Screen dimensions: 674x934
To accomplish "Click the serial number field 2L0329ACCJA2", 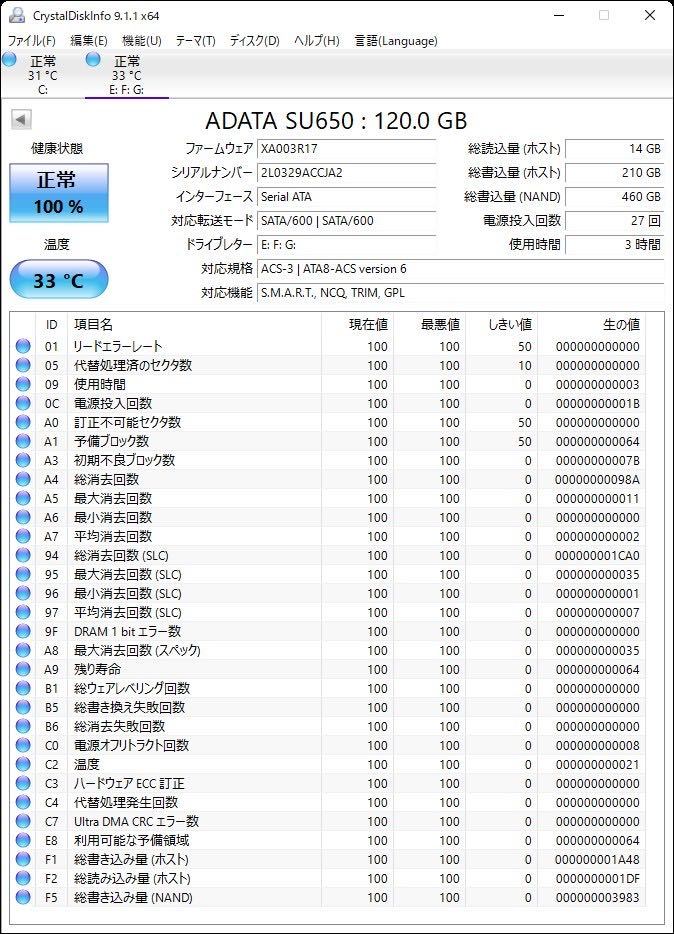I will (347, 173).
